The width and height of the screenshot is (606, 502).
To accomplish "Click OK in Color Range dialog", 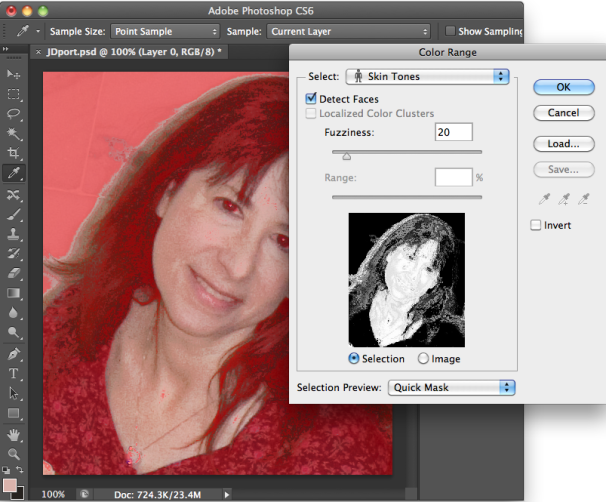I will (563, 87).
